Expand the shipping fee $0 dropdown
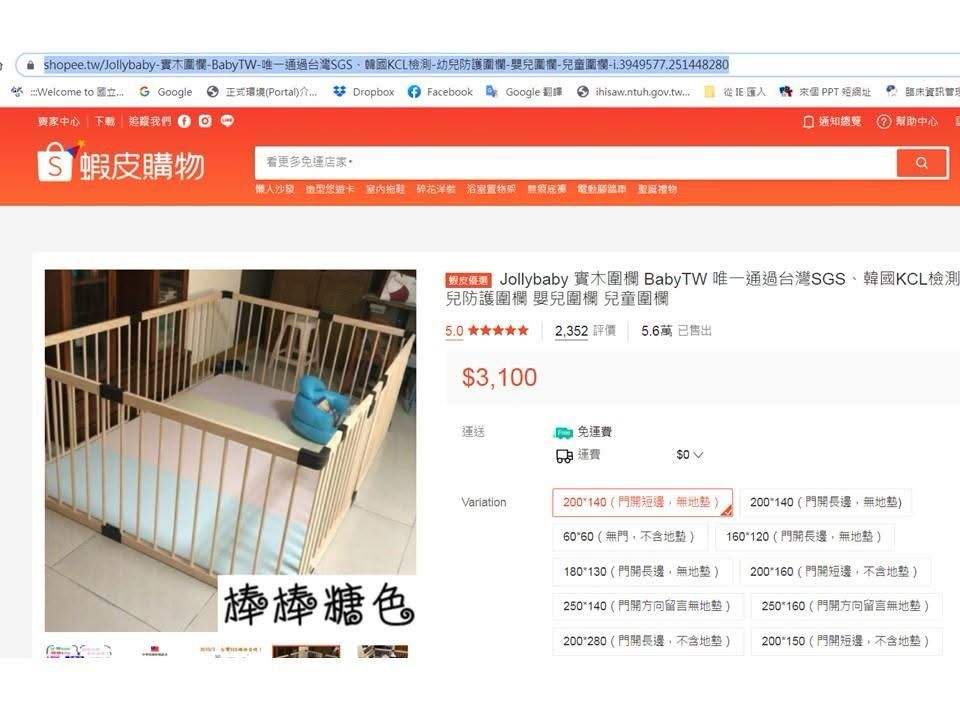Screen dimensions: 960x719 pos(689,455)
